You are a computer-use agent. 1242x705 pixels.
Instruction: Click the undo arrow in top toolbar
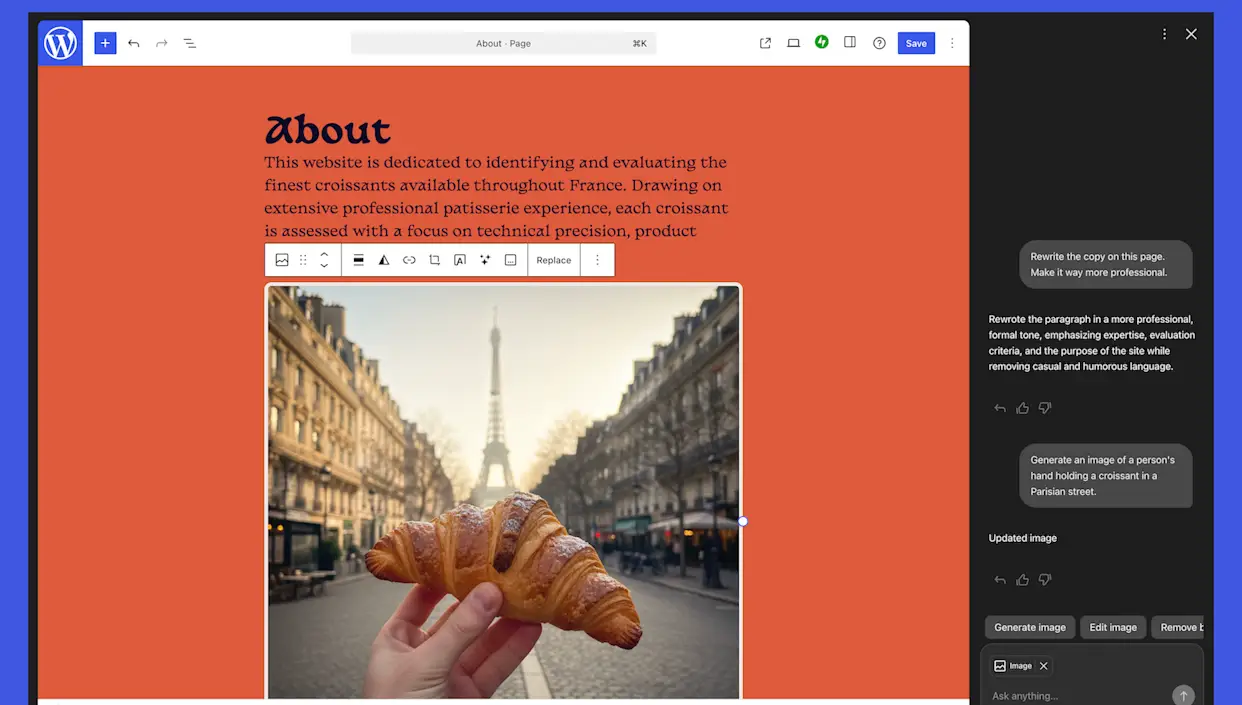[133, 43]
